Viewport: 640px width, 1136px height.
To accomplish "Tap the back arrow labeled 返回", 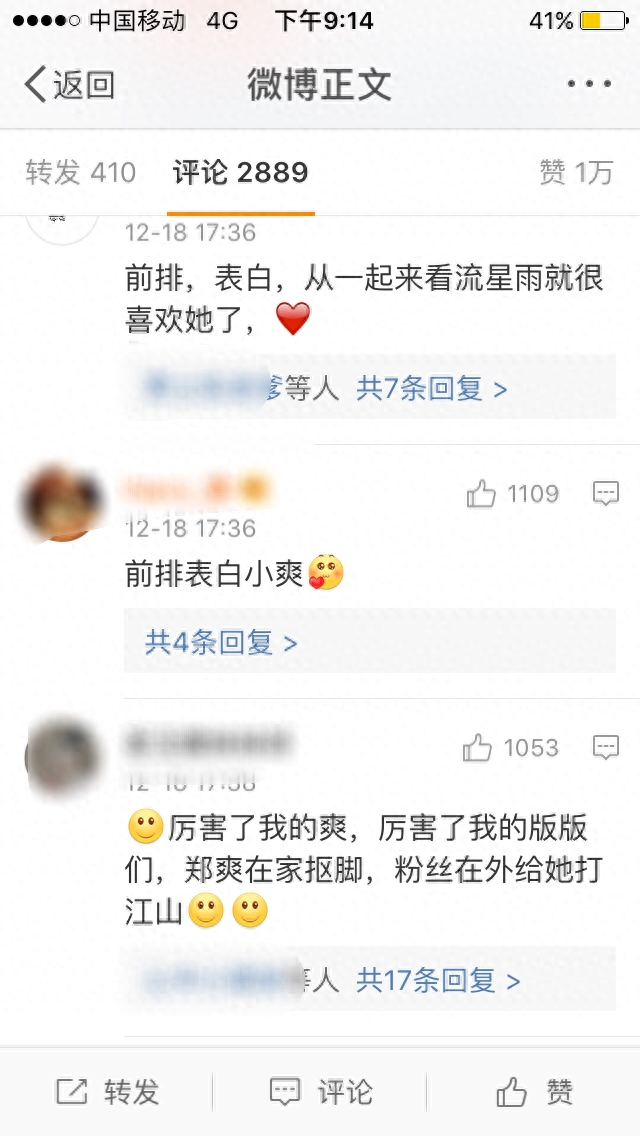I will pyautogui.click(x=70, y=84).
